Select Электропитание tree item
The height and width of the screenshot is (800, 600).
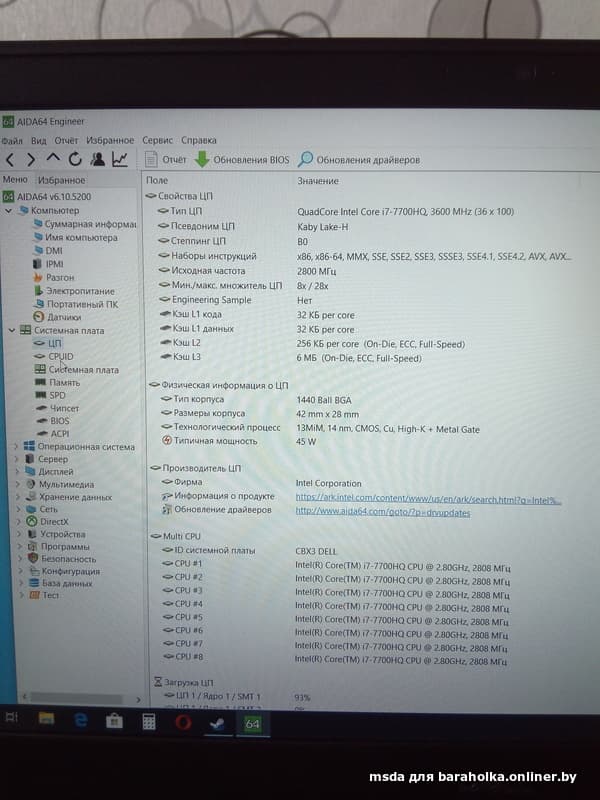(x=74, y=291)
